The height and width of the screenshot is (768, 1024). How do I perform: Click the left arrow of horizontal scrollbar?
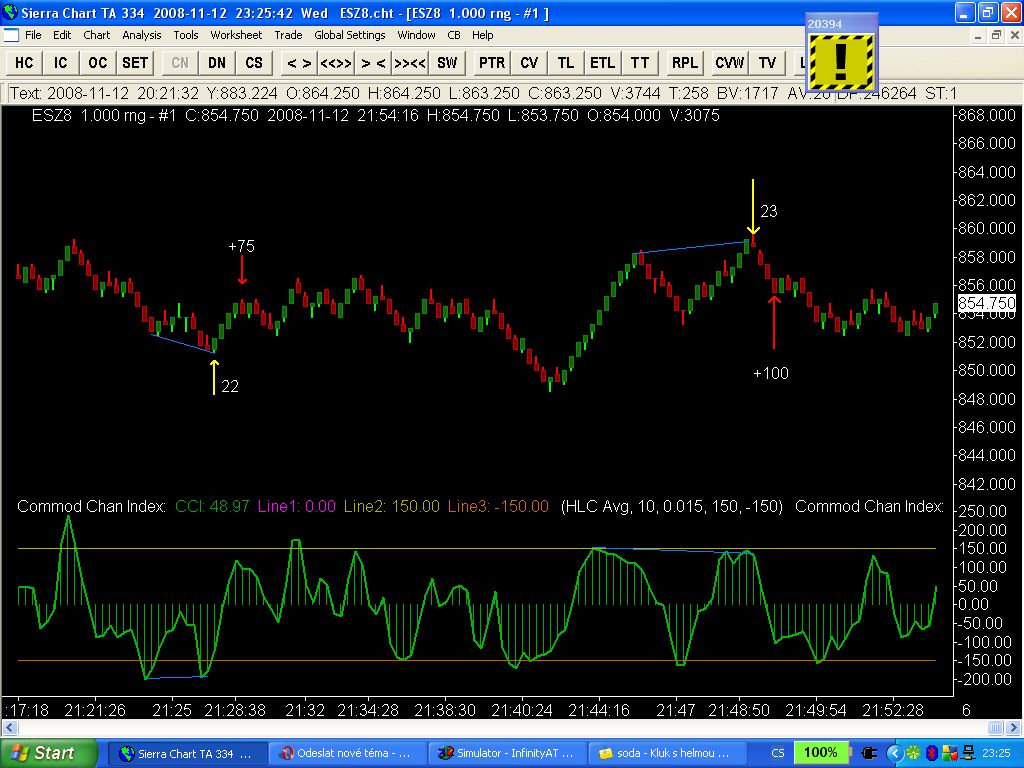coord(9,728)
